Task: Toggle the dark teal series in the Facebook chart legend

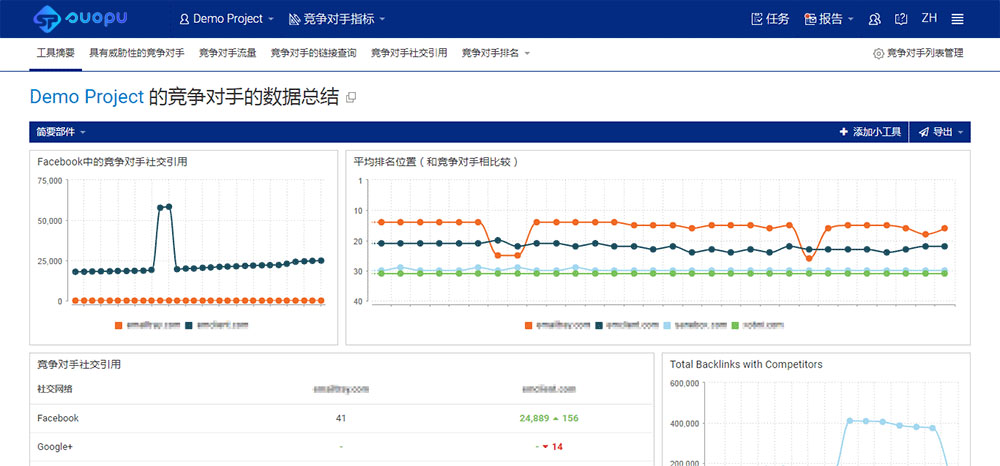Action: 217,325
